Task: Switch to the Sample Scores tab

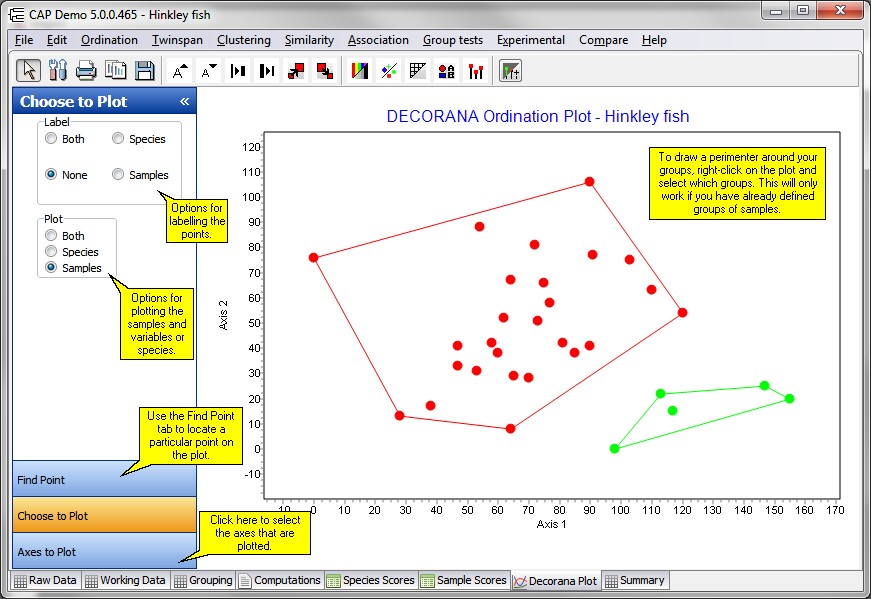Action: pos(464,580)
